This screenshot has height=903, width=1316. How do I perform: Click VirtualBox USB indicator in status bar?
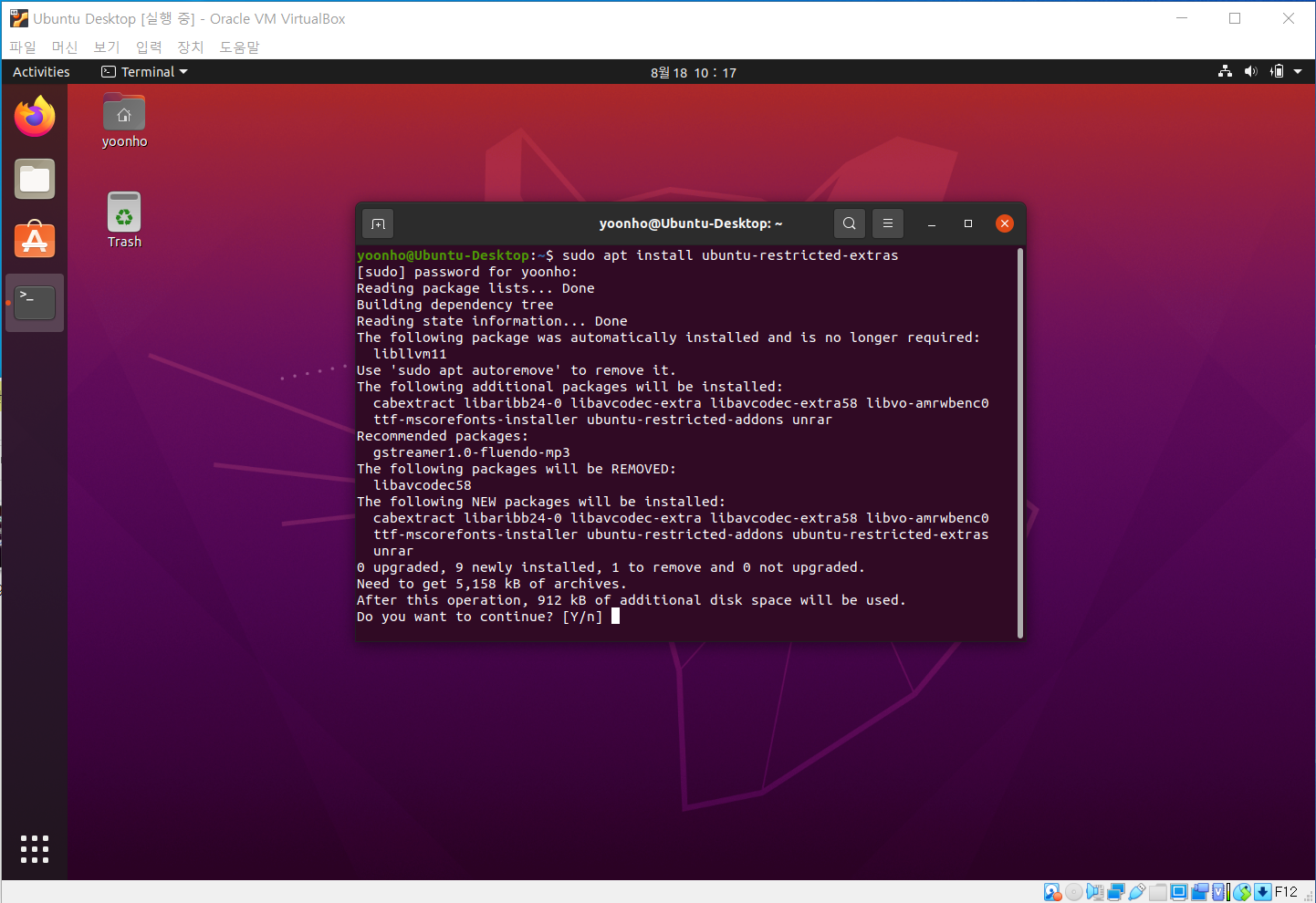1137,892
